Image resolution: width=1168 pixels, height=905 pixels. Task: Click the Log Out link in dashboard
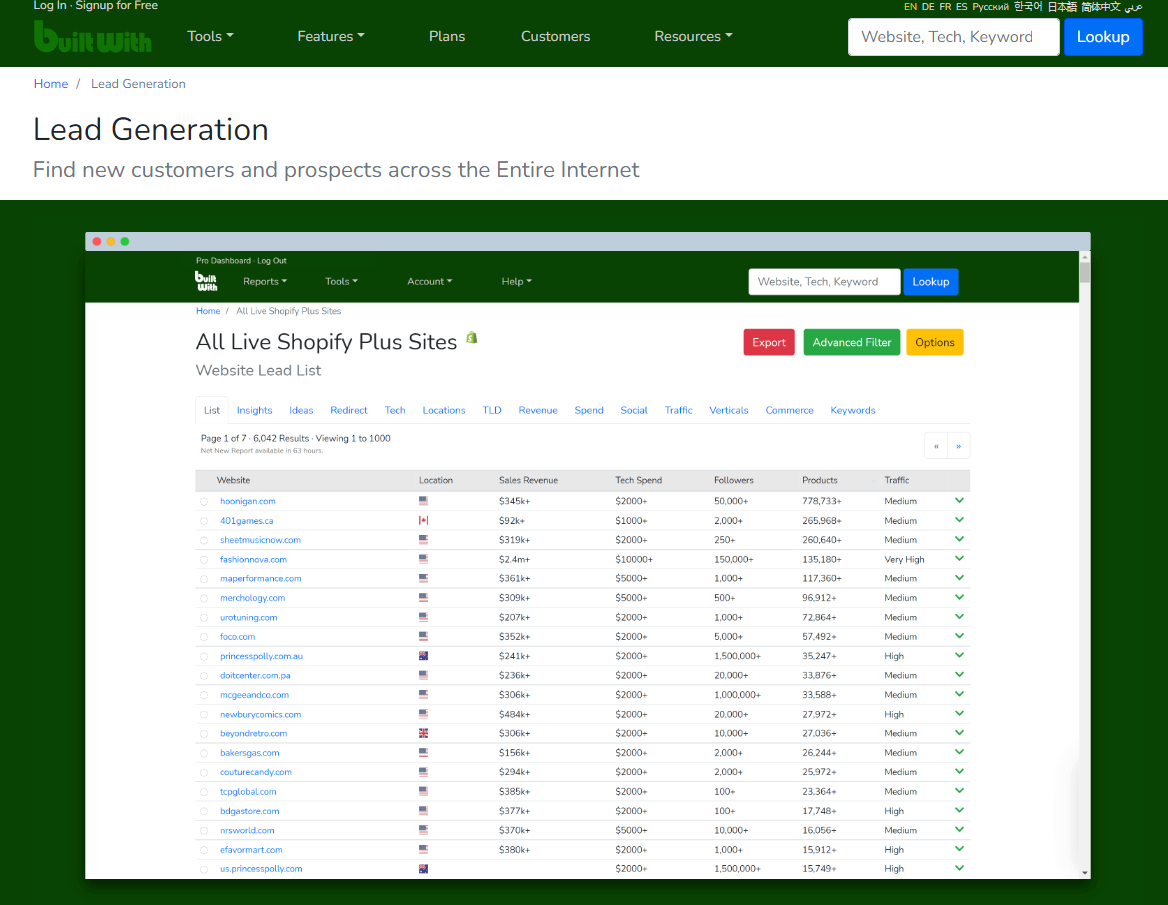pyautogui.click(x=272, y=261)
